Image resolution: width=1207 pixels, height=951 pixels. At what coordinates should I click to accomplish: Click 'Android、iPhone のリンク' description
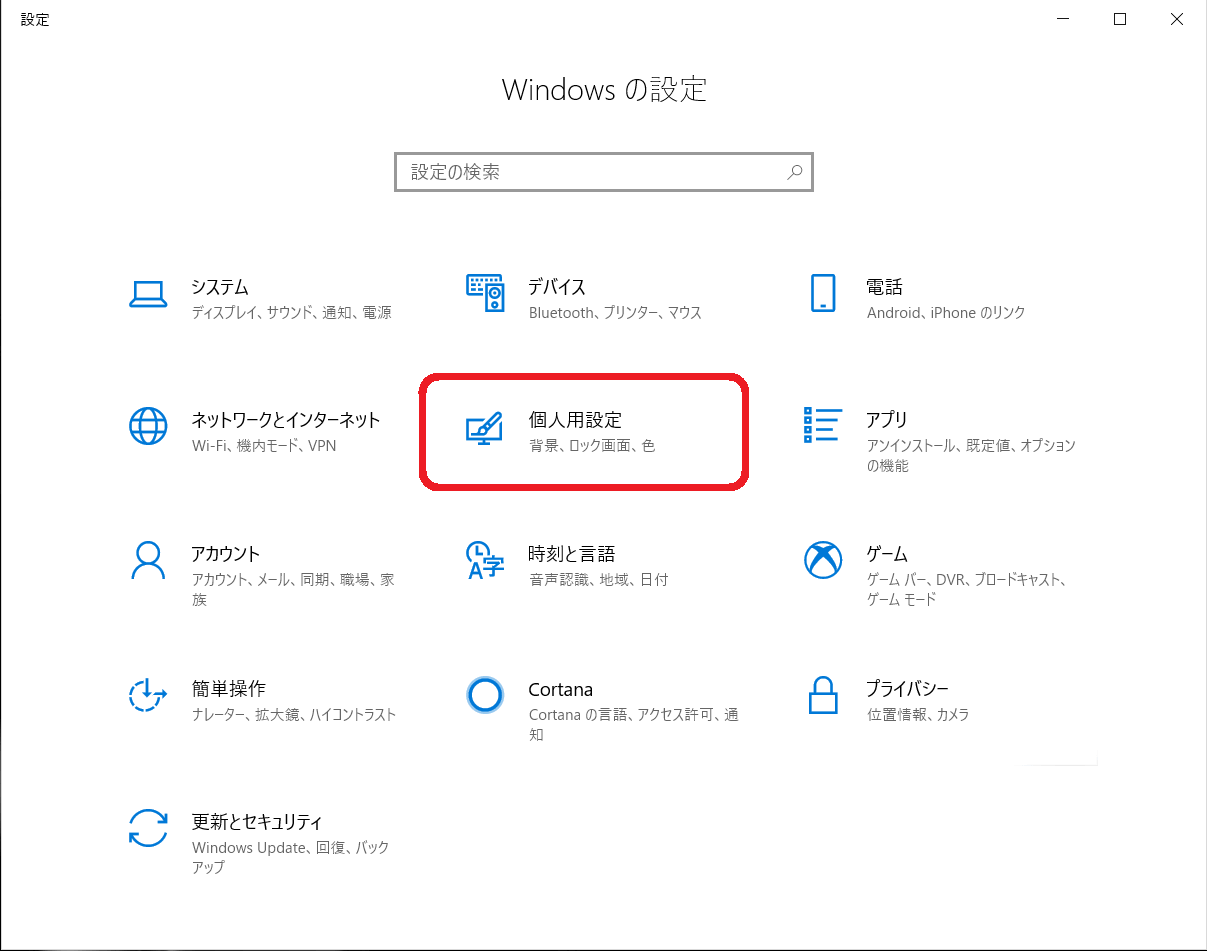coord(946,313)
